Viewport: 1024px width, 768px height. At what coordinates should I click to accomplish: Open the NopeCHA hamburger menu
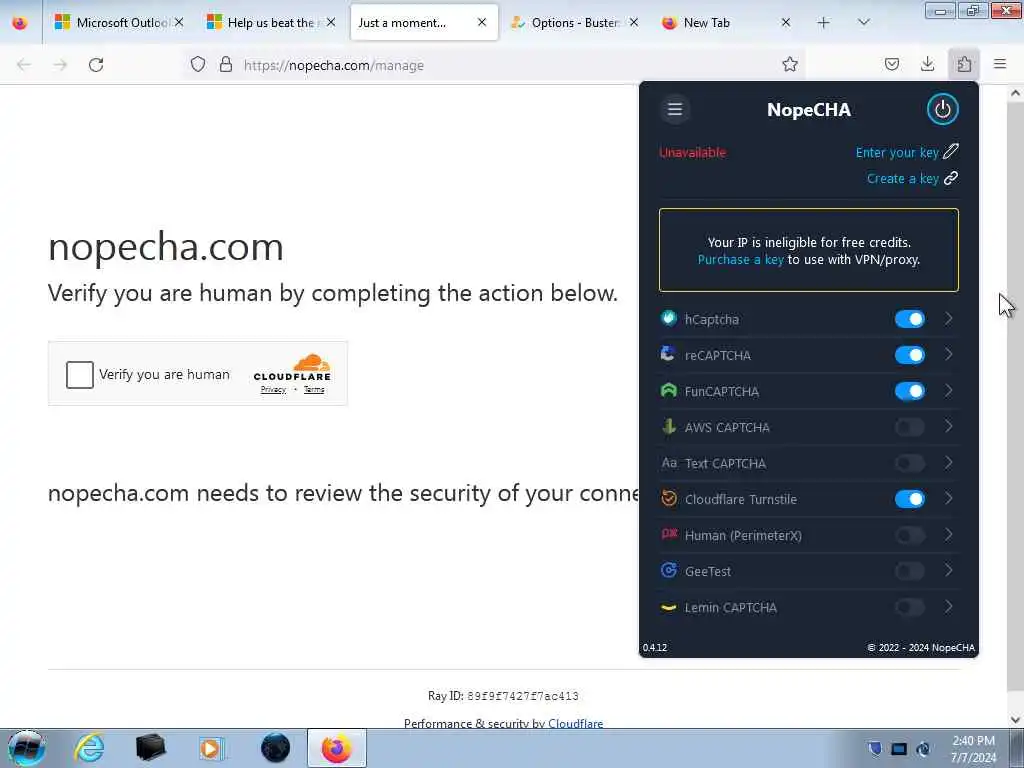click(x=675, y=109)
